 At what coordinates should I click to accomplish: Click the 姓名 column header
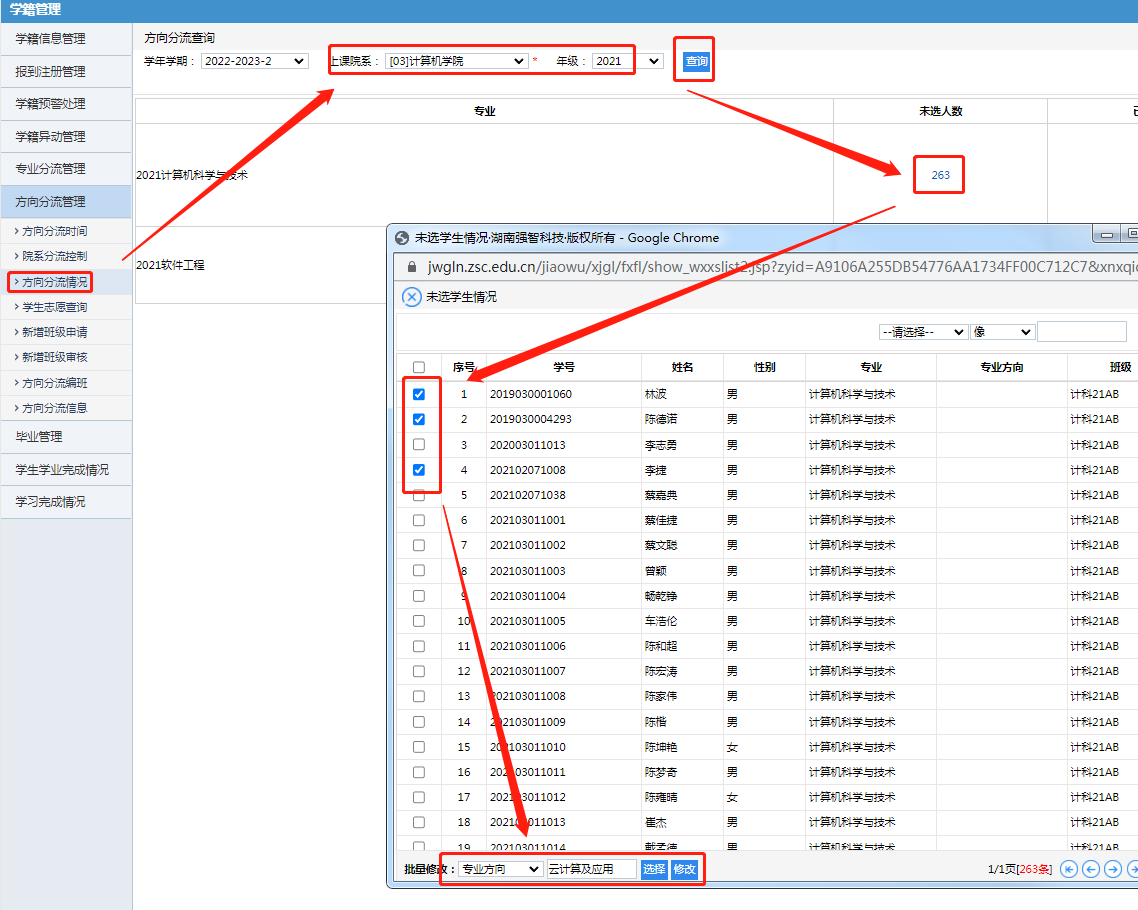(682, 367)
